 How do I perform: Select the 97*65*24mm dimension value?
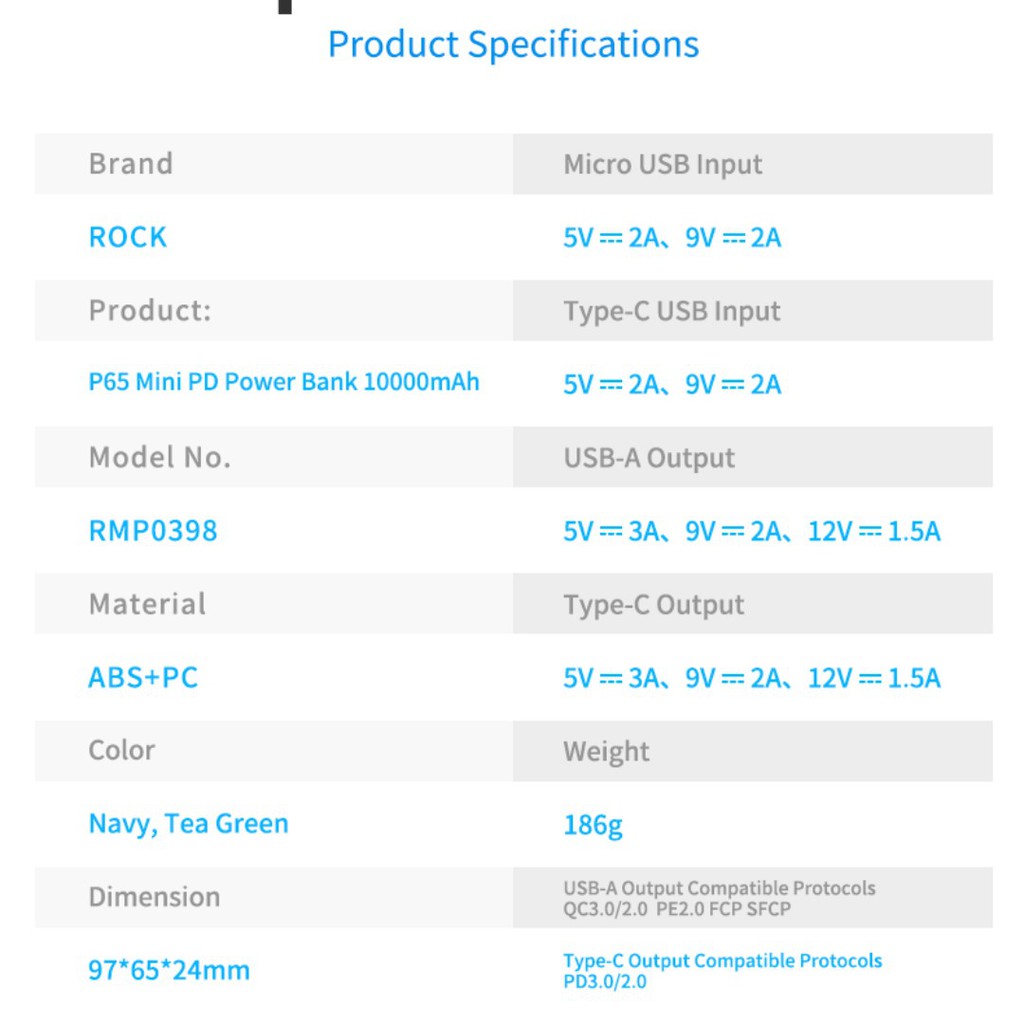[169, 970]
